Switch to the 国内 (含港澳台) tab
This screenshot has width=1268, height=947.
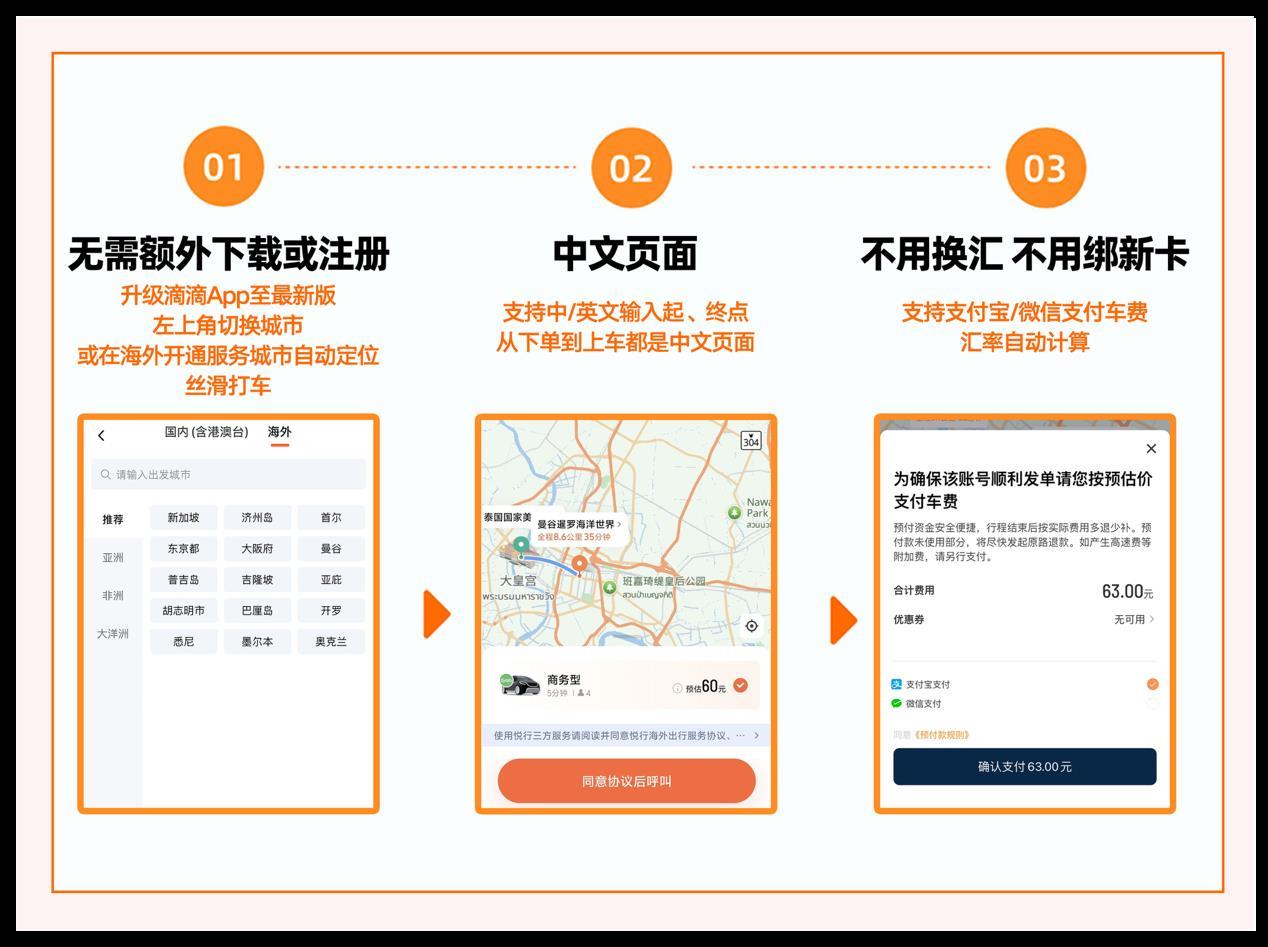click(x=206, y=432)
